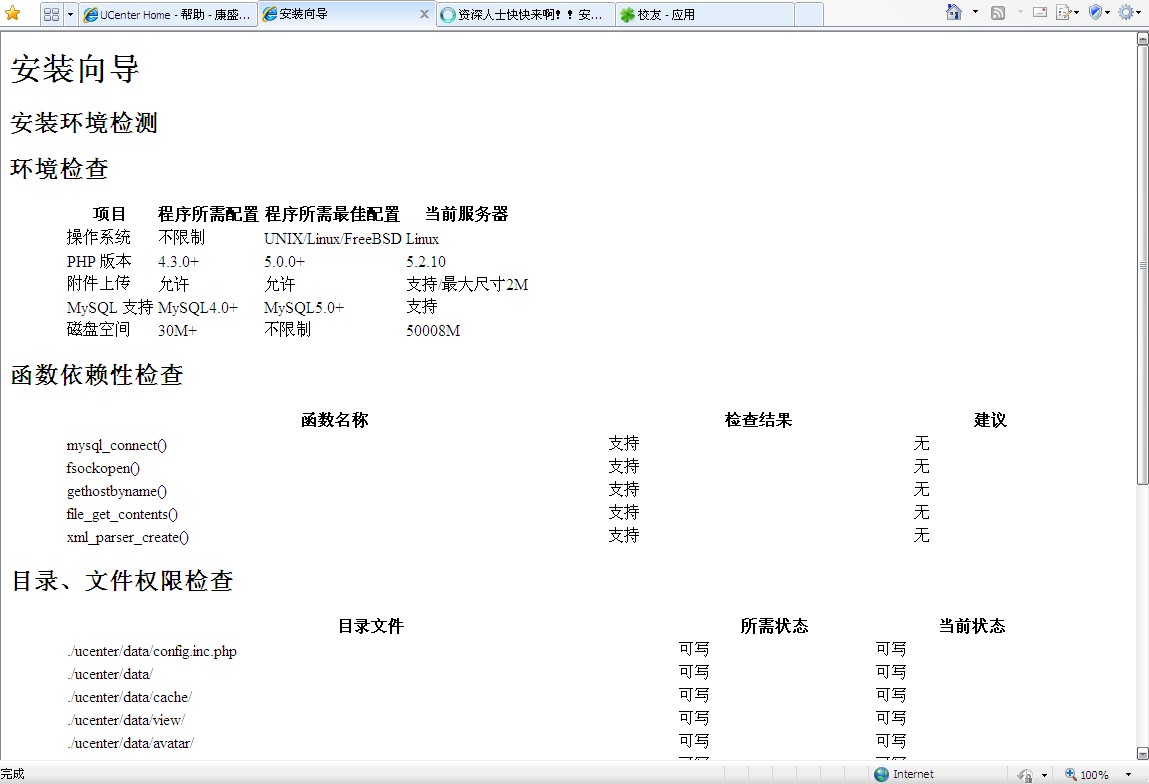This screenshot has width=1149, height=784.
Task: Click the 程序所需配置 column header
Action: (x=208, y=214)
